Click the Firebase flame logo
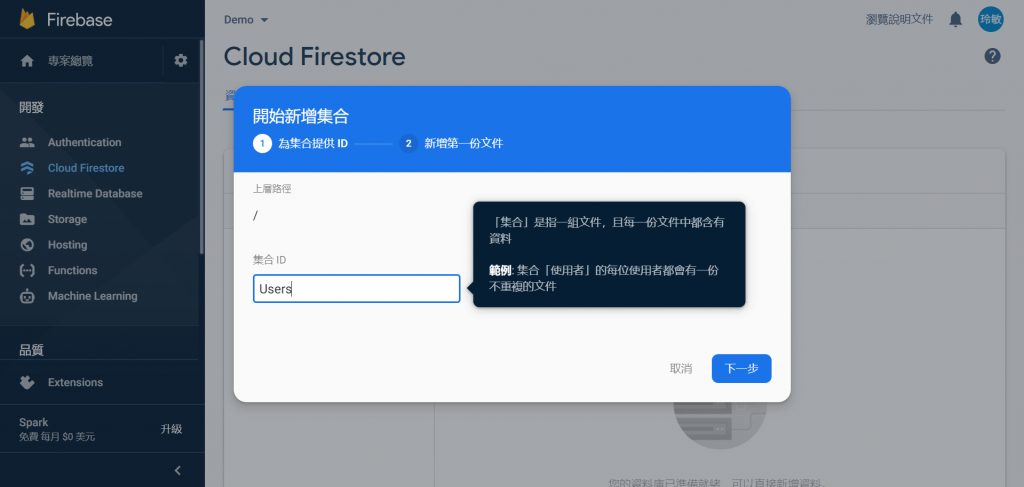1024x487 pixels. tap(27, 19)
